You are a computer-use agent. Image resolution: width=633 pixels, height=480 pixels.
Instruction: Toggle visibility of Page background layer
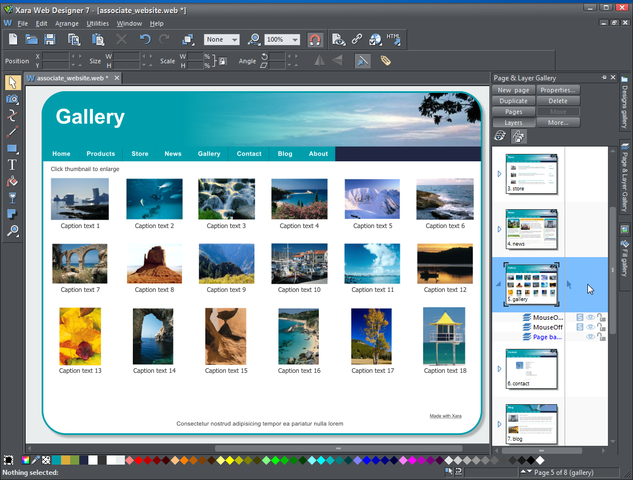tap(590, 337)
